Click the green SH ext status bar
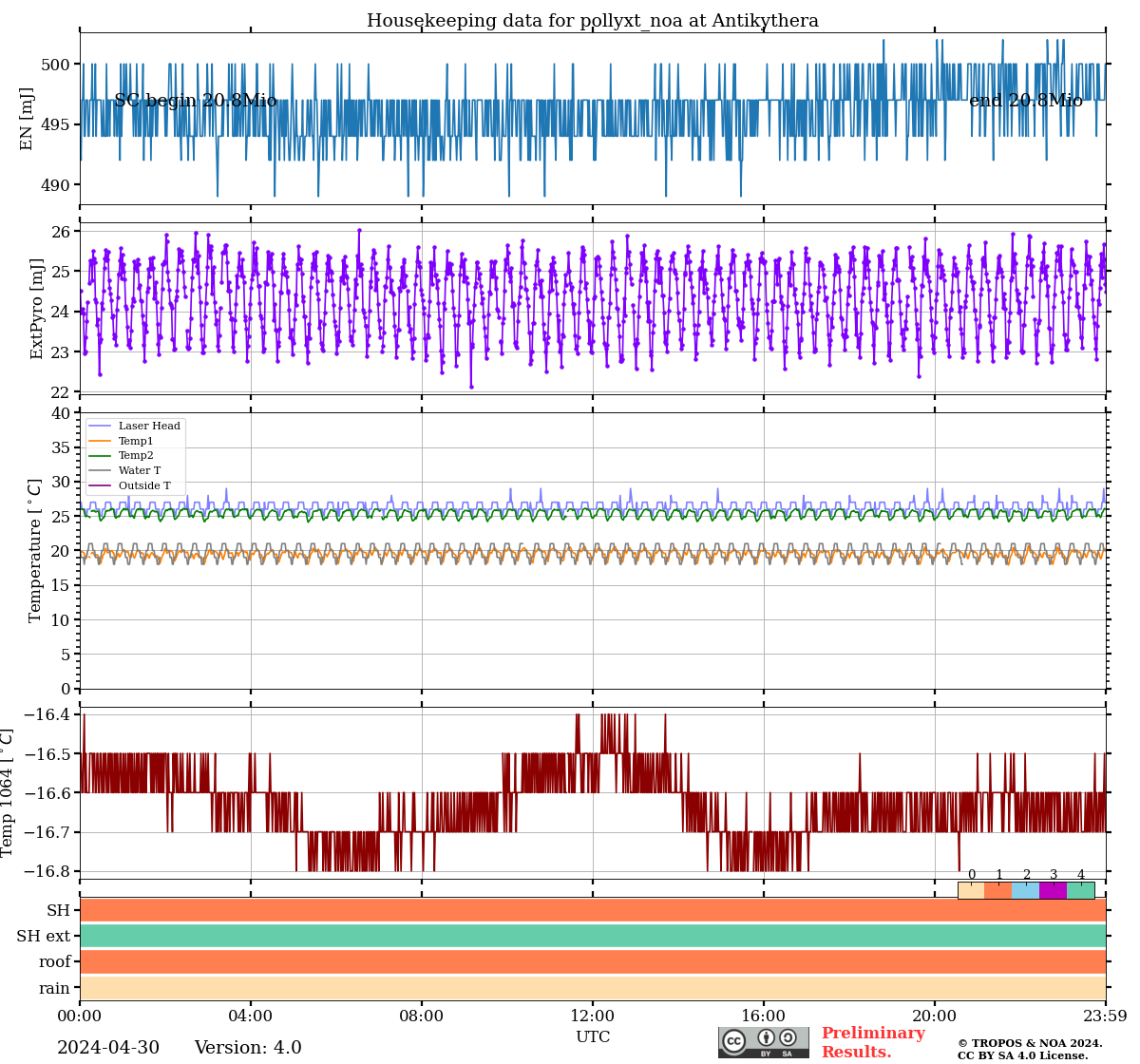The height and width of the screenshot is (1064, 1140). coord(593,936)
